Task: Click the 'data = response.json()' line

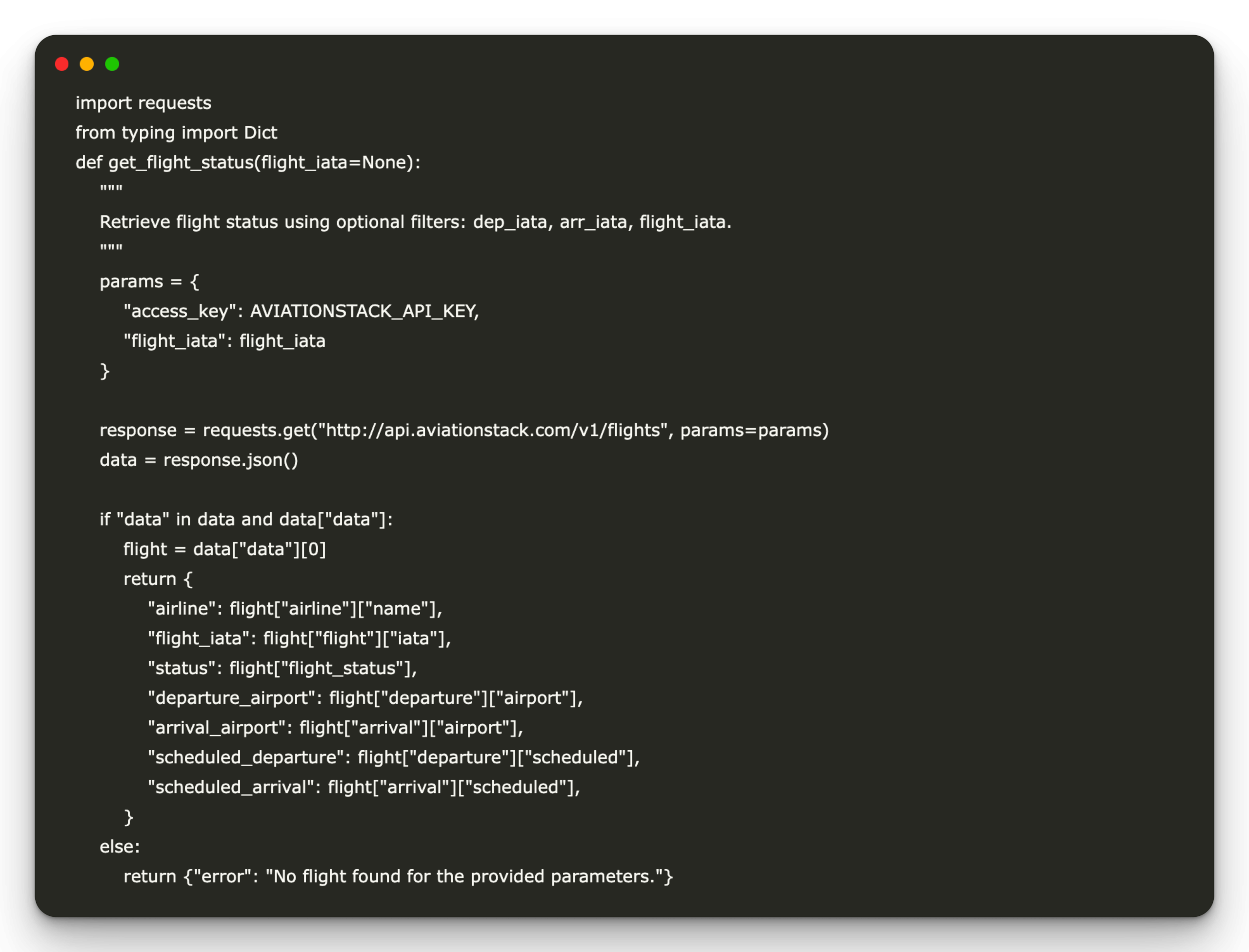Action: point(199,460)
